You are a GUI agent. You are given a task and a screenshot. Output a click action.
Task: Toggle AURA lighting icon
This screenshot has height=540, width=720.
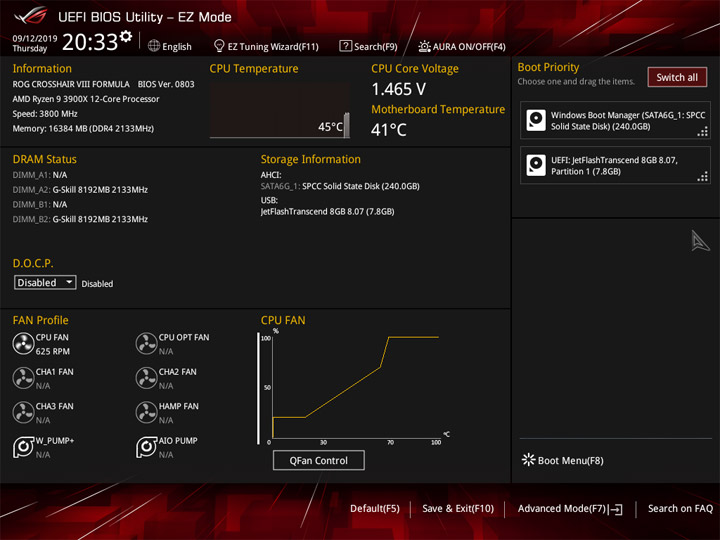click(424, 46)
